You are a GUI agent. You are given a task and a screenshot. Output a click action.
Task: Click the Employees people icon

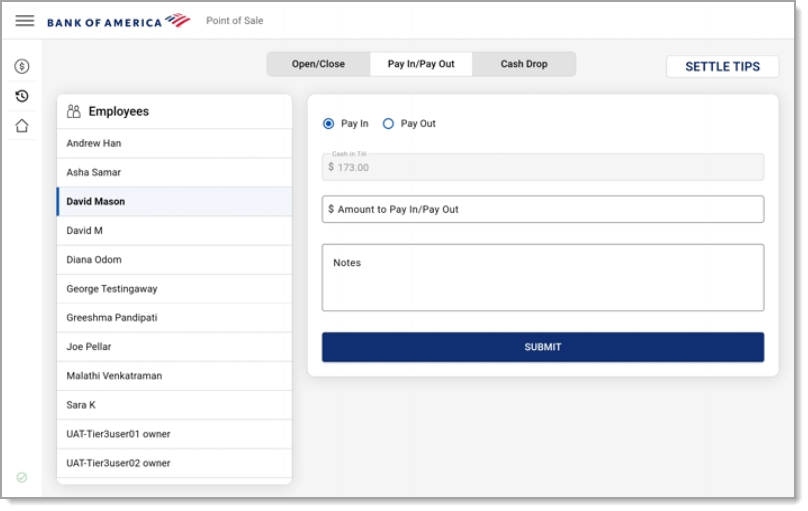coord(74,111)
